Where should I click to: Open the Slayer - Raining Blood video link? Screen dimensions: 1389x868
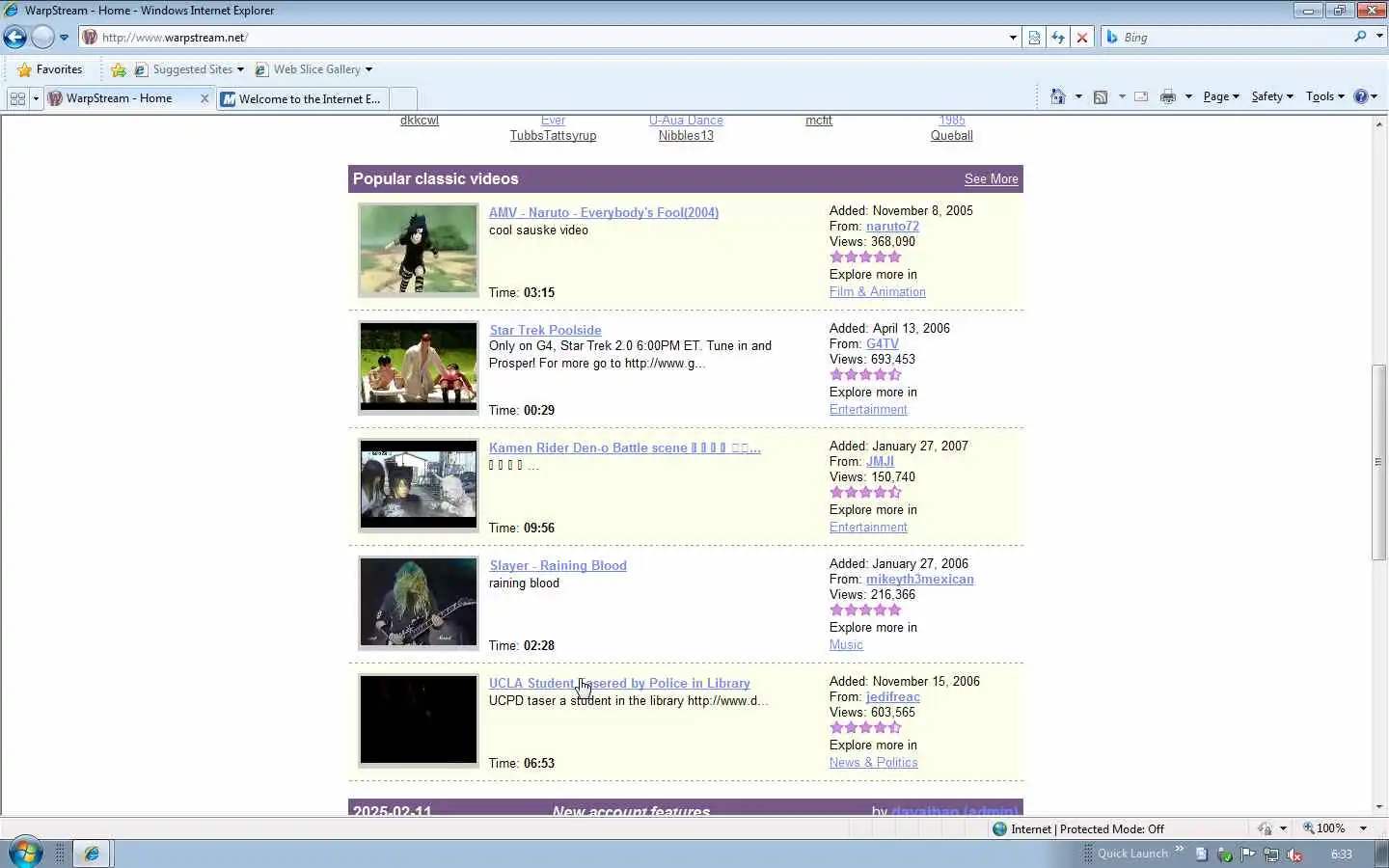click(558, 565)
